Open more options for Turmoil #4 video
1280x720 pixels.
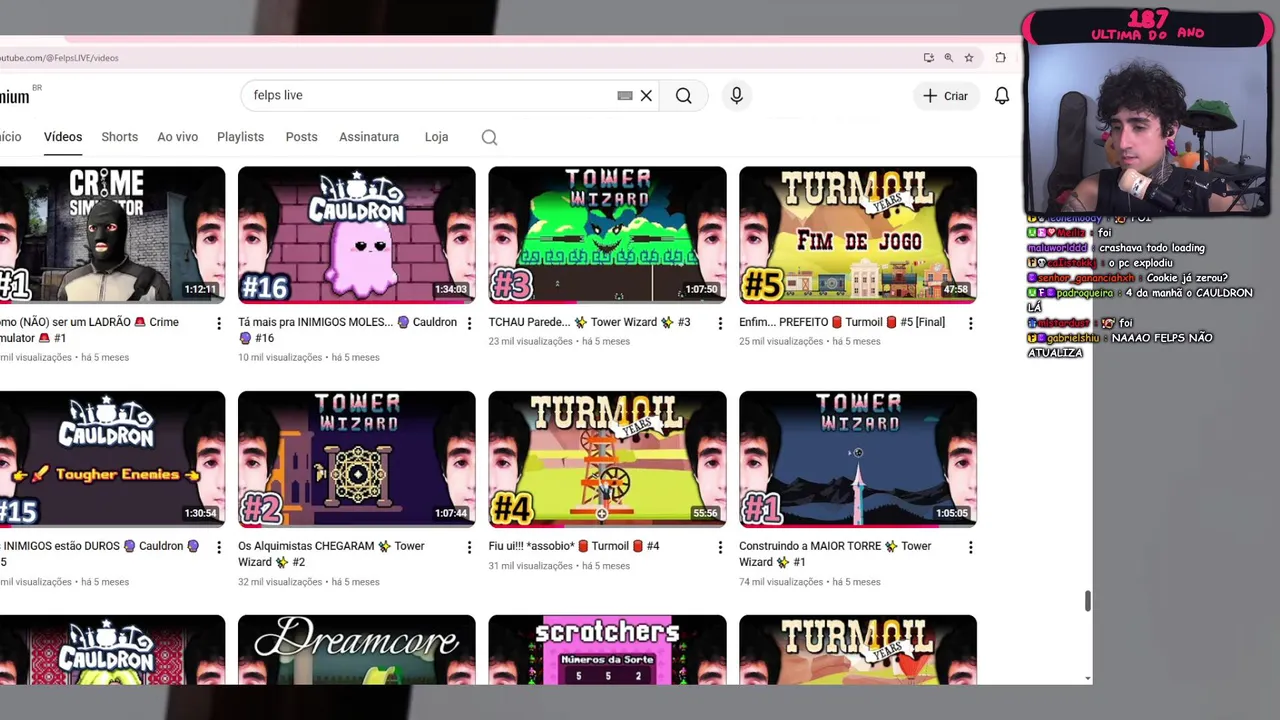(719, 547)
